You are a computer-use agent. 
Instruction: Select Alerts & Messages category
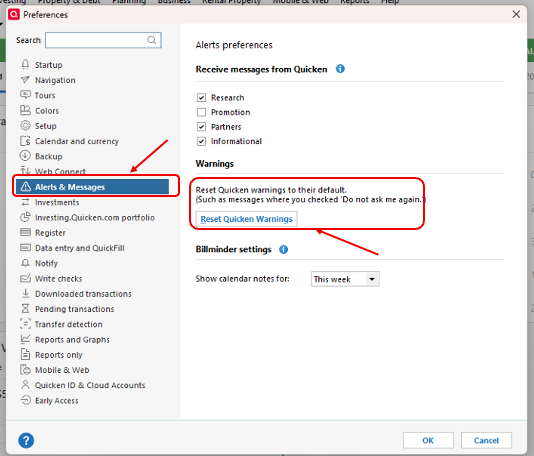pos(92,187)
